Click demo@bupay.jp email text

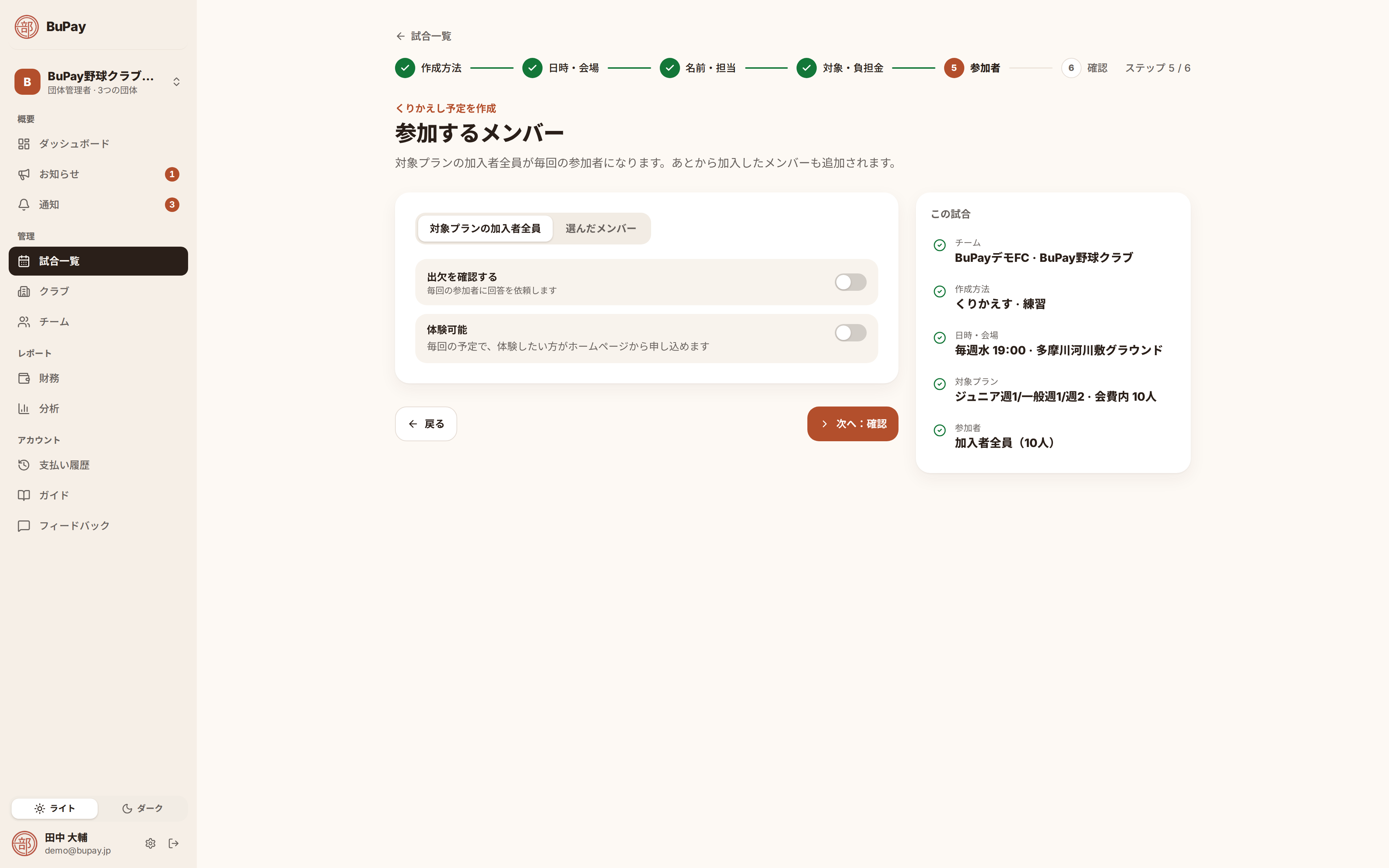click(77, 851)
